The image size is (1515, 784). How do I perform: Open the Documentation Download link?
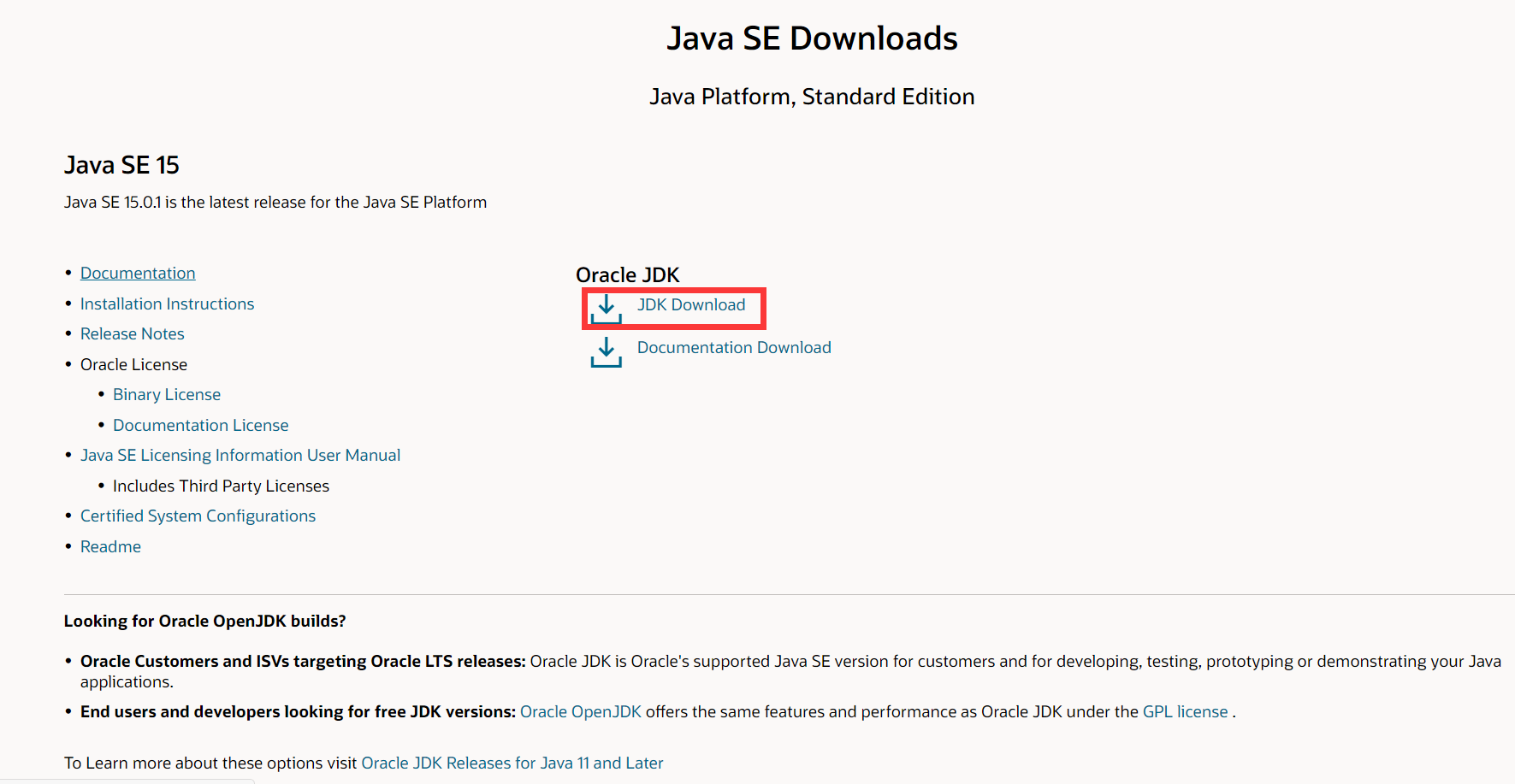click(734, 348)
